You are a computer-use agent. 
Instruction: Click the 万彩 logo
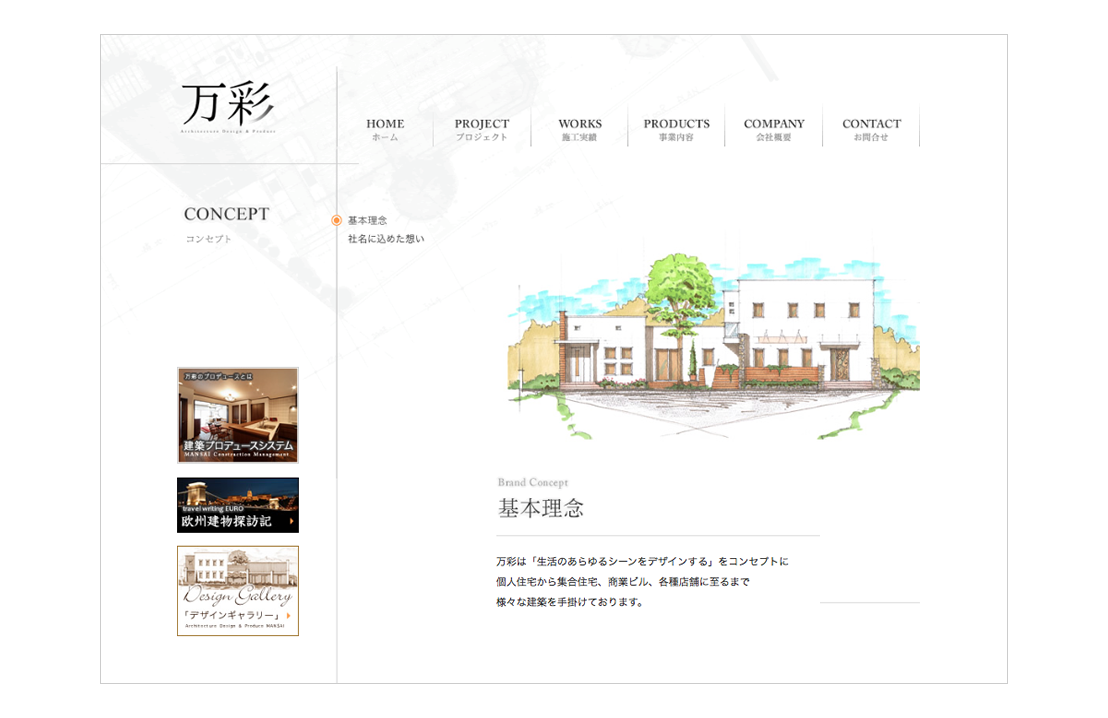(228, 107)
